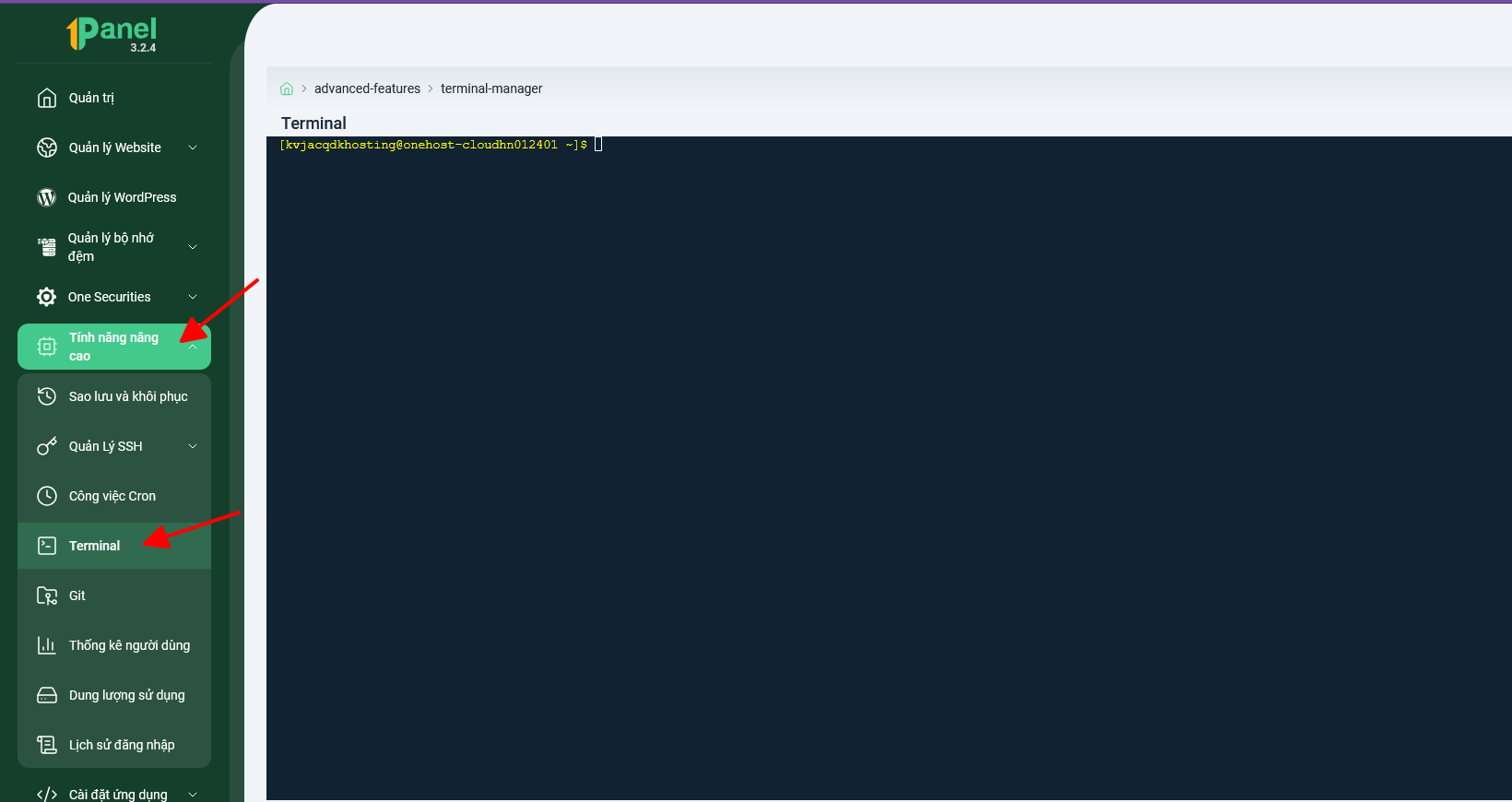Click the Quản lý Website globe icon
Viewport: 1512px width, 802px height.
pyautogui.click(x=47, y=147)
